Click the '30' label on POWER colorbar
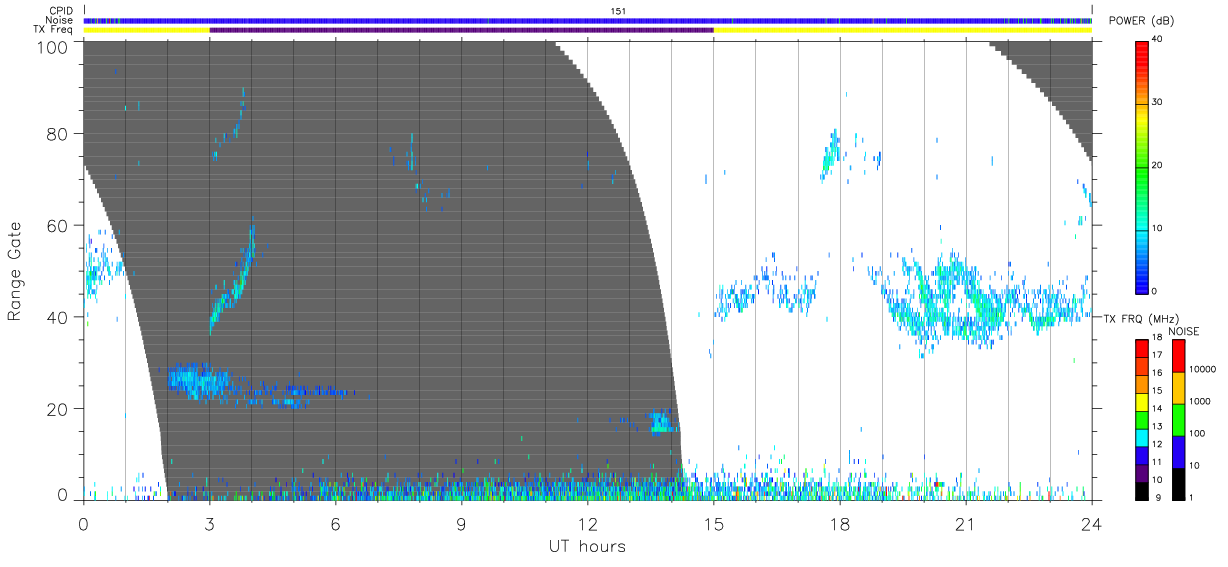 tap(1157, 102)
